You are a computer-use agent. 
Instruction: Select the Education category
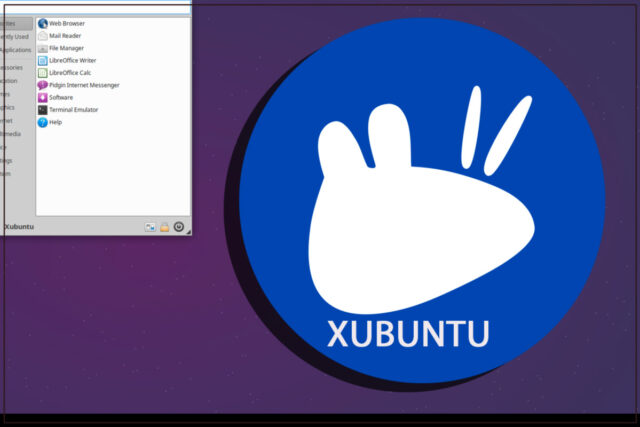point(16,81)
